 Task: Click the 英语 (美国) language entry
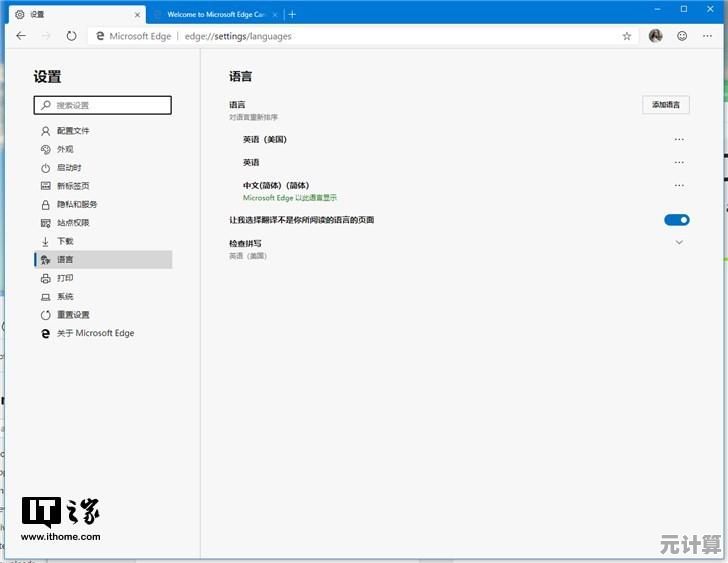265,139
